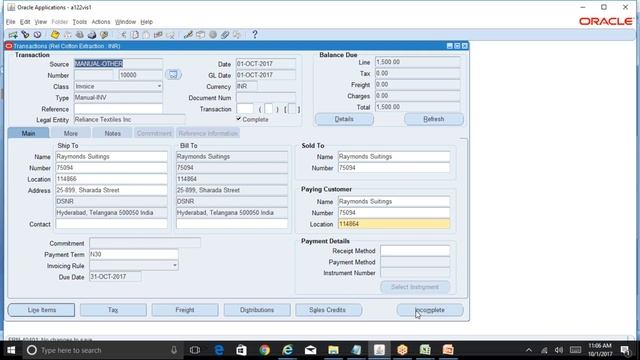Click the Next Step toolbar icon
This screenshot has width=640, height=360.
(x=67, y=35)
